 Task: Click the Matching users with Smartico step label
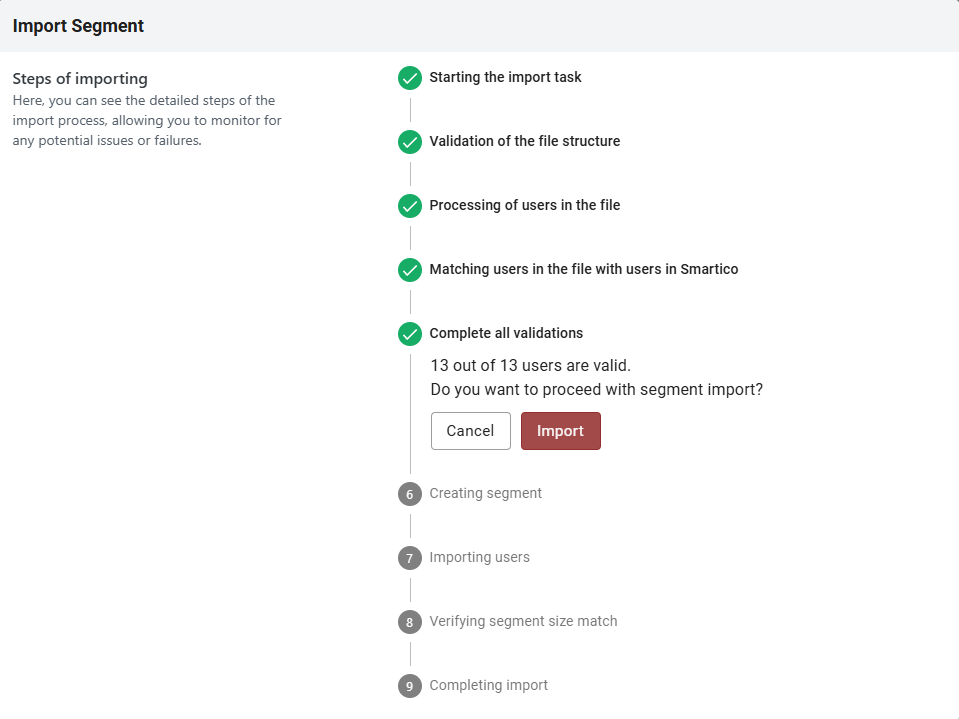(583, 269)
